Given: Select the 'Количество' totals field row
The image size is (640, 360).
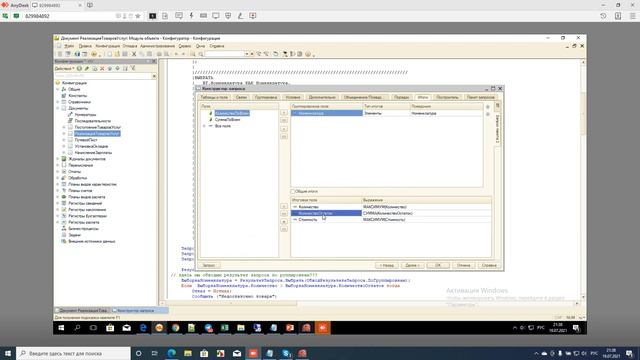Looking at the screenshot, I should pyautogui.click(x=391, y=207).
